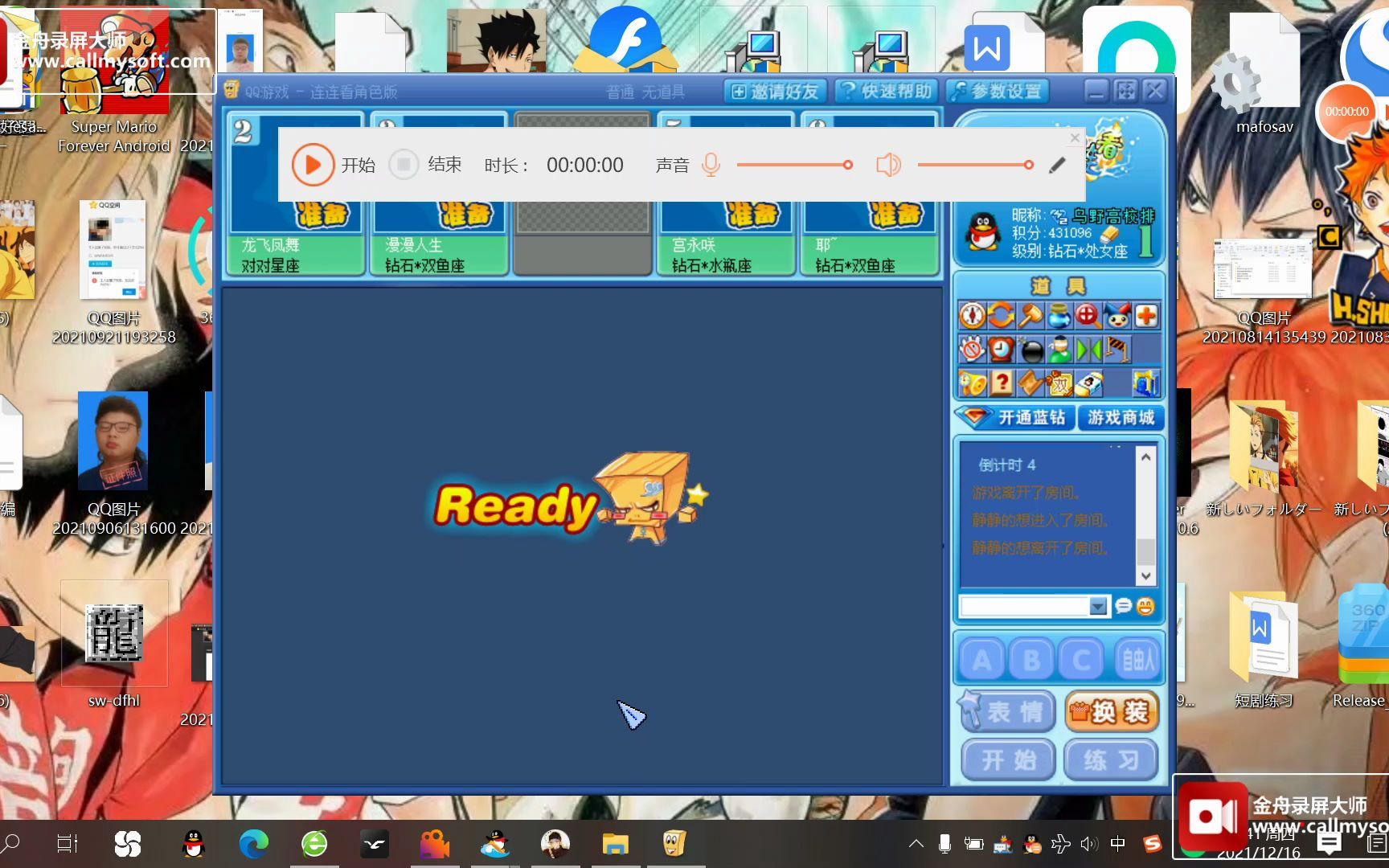1389x868 pixels.
Task: Use the orange shuffle arrows item
Action: [1001, 316]
